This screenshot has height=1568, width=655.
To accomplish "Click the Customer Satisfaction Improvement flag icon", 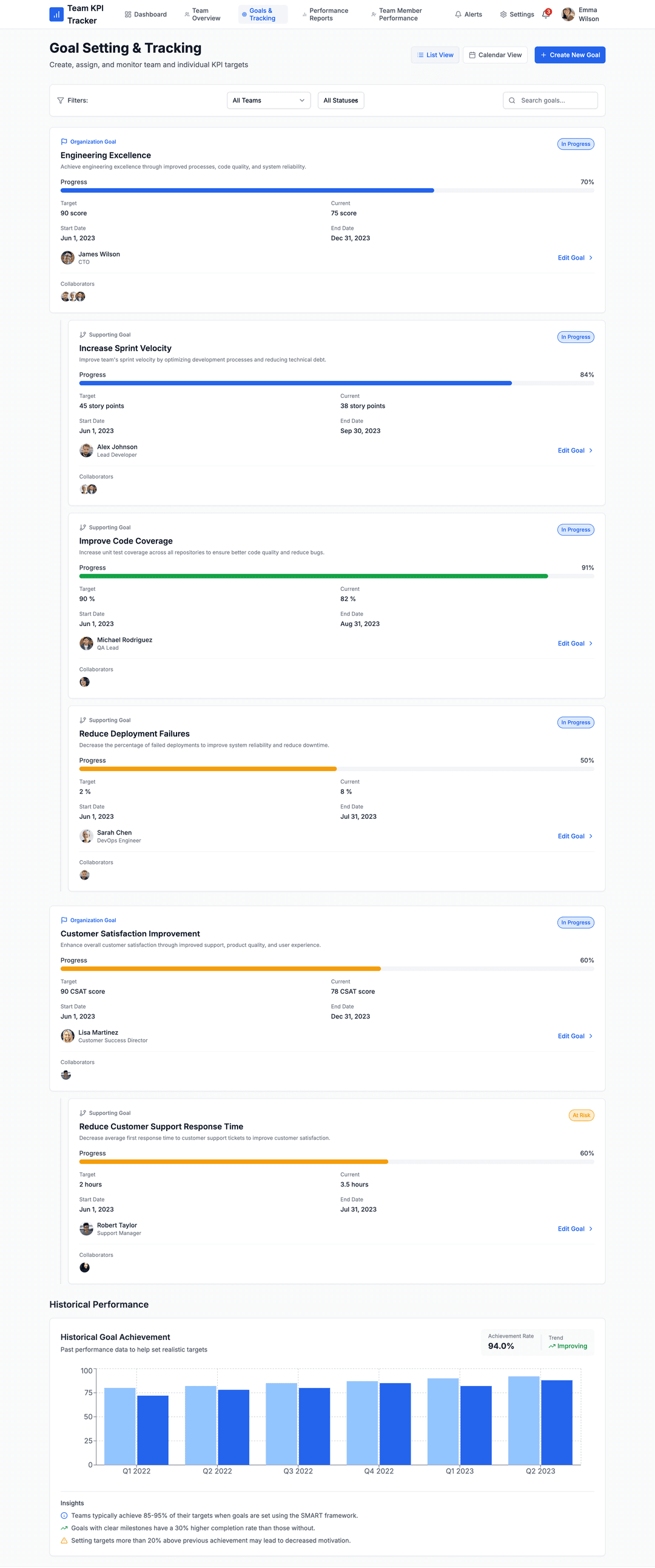I will [64, 920].
